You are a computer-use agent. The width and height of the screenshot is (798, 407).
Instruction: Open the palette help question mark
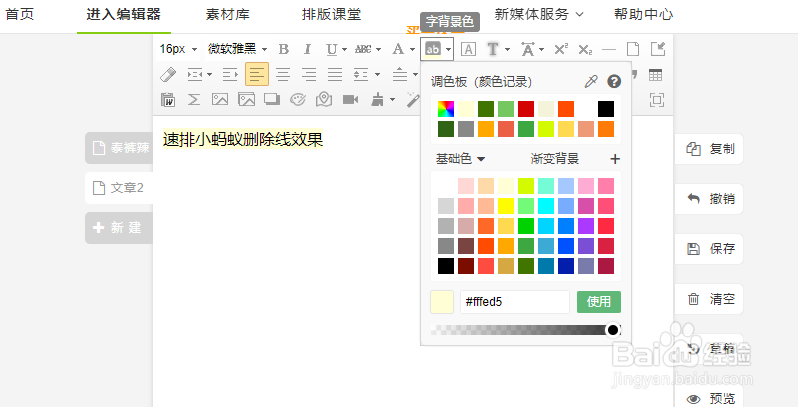tap(614, 81)
